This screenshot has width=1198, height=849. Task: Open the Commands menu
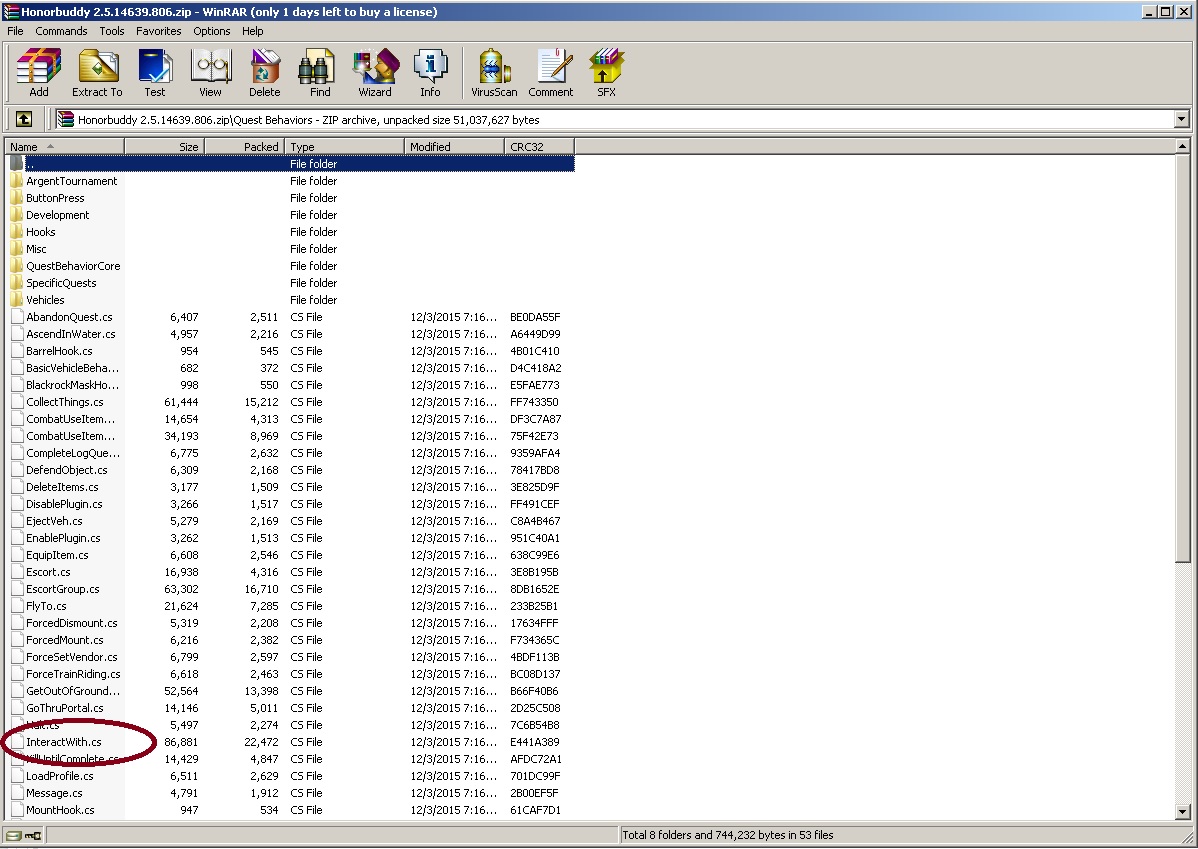[61, 31]
